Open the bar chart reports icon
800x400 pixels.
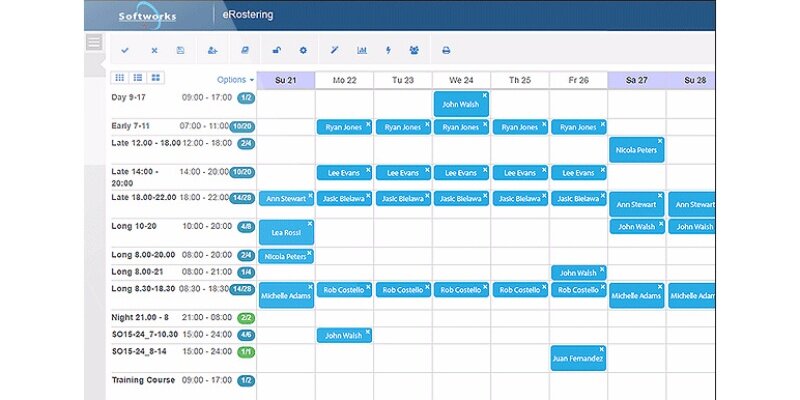(361, 50)
